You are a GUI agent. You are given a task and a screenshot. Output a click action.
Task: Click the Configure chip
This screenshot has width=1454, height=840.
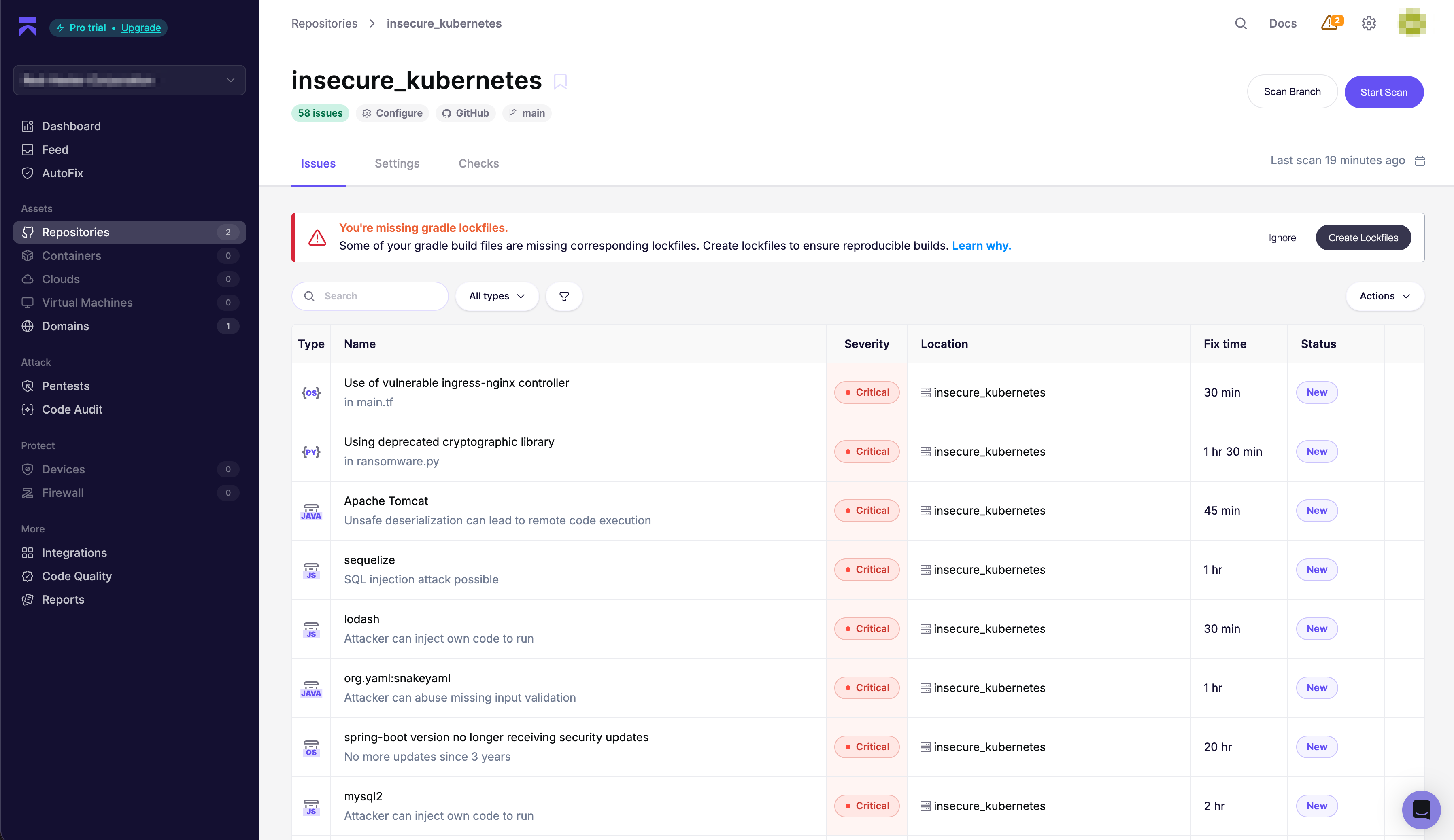(392, 113)
